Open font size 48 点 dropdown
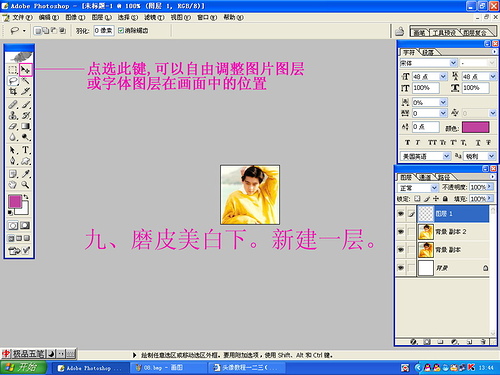This screenshot has height=375, width=500. [x=443, y=76]
